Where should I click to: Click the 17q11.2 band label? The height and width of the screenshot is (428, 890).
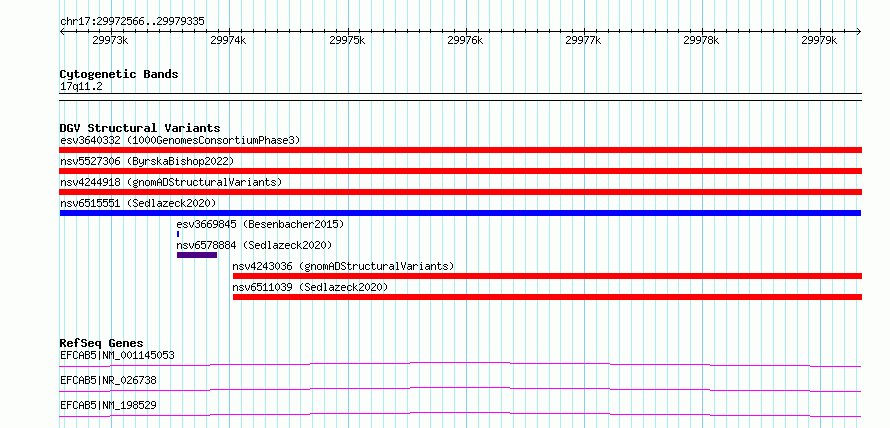(81, 87)
